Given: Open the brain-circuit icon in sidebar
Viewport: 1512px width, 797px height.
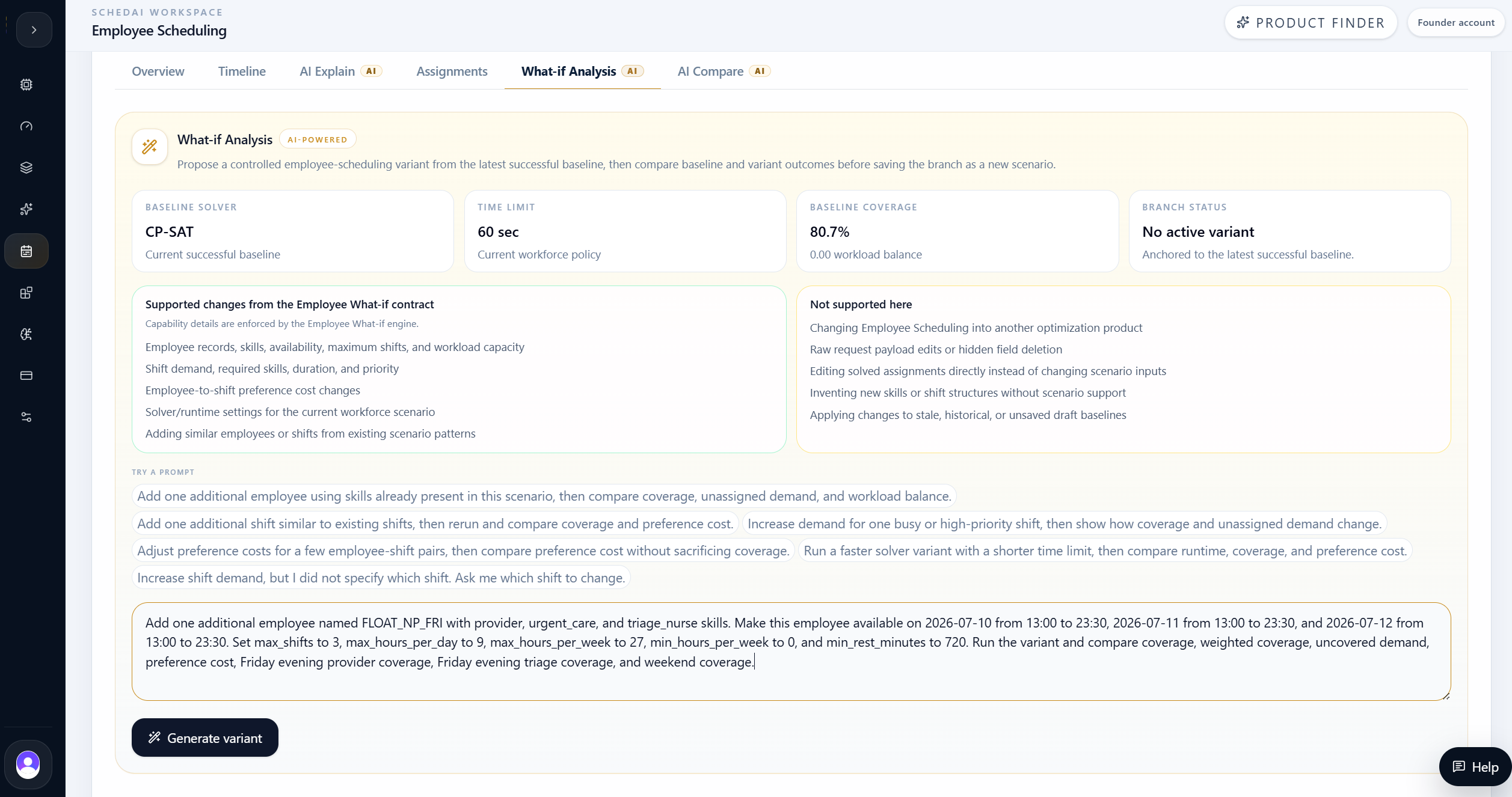Looking at the screenshot, I should coord(26,334).
